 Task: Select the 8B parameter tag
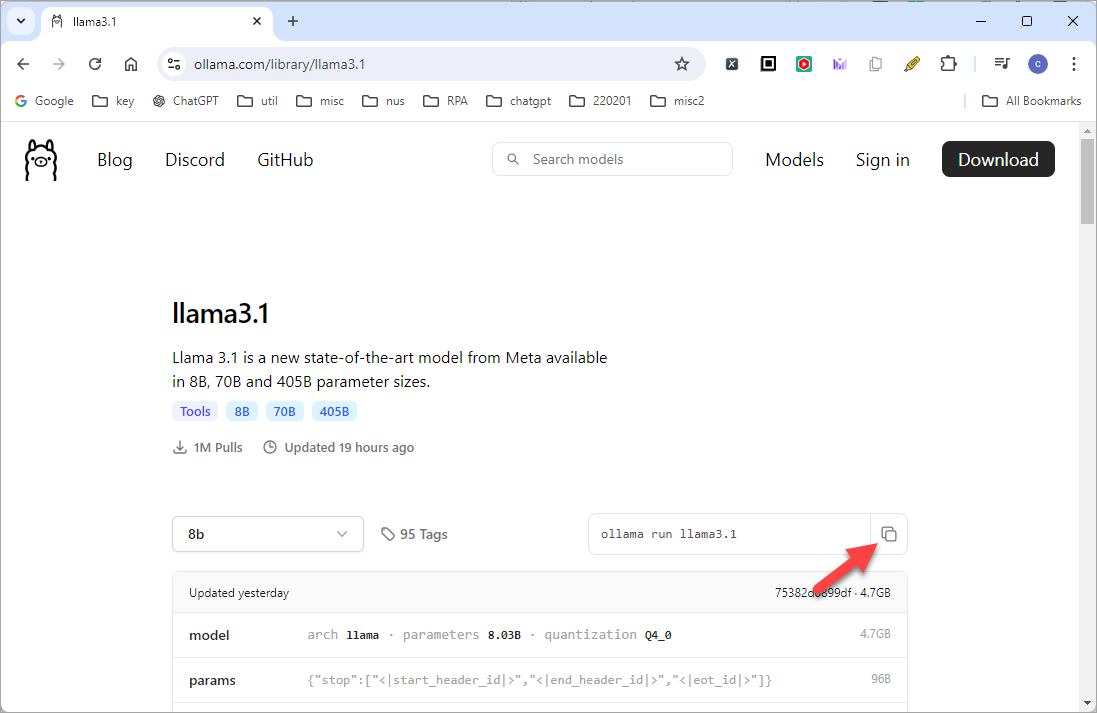(242, 411)
